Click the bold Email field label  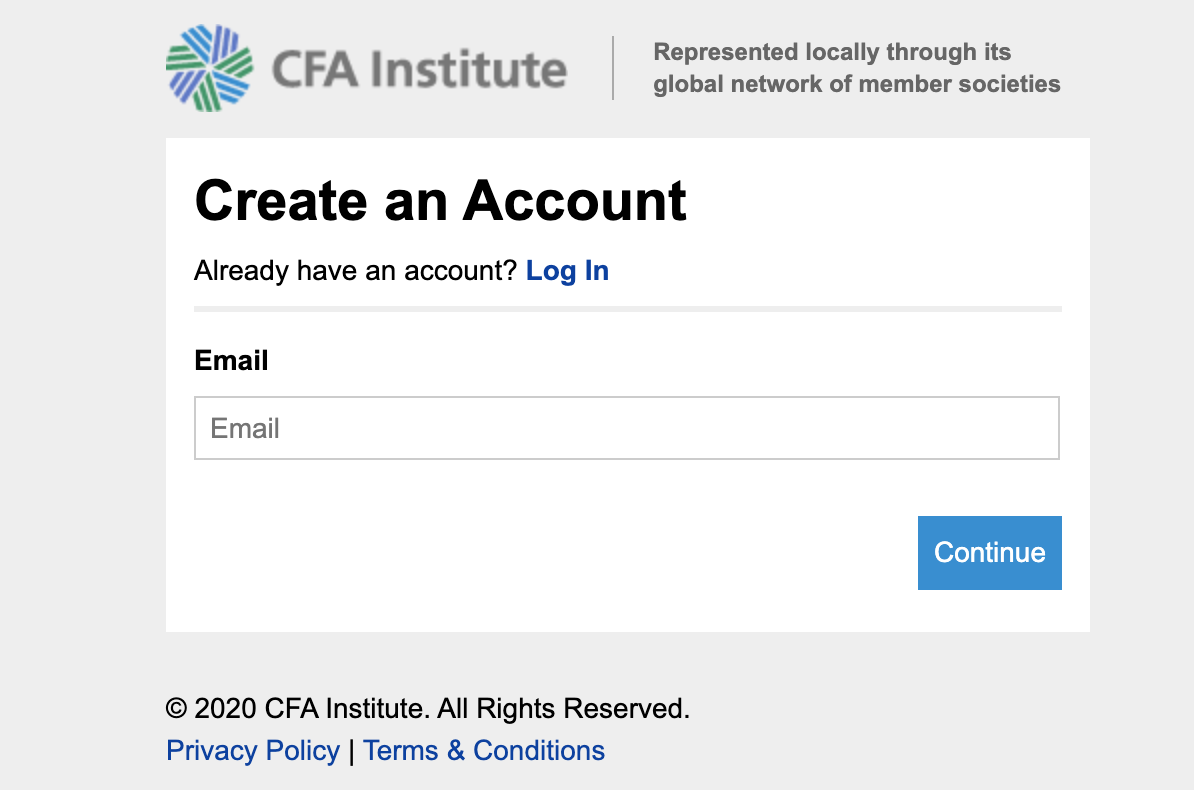pyautogui.click(x=231, y=360)
